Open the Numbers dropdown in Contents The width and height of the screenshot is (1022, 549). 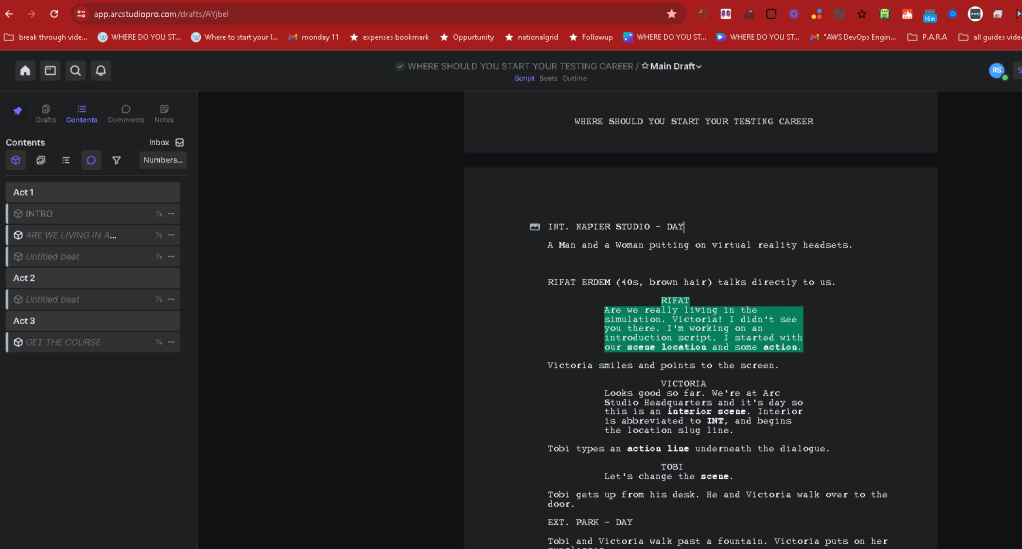[163, 160]
